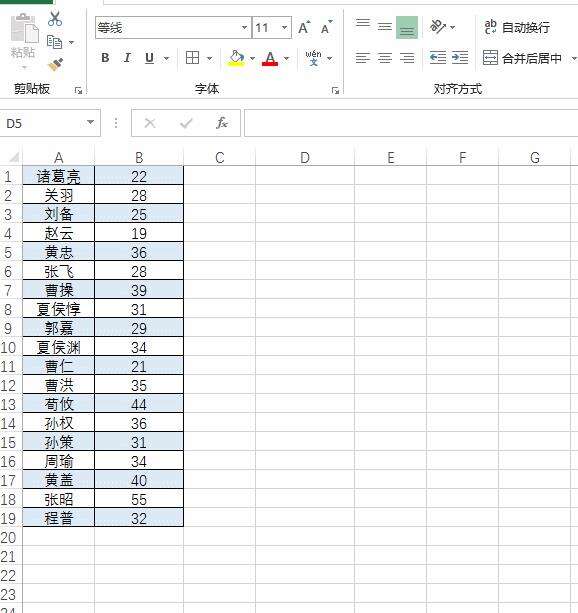The image size is (578, 613).
Task: Decrease indent icon
Action: coord(438,58)
